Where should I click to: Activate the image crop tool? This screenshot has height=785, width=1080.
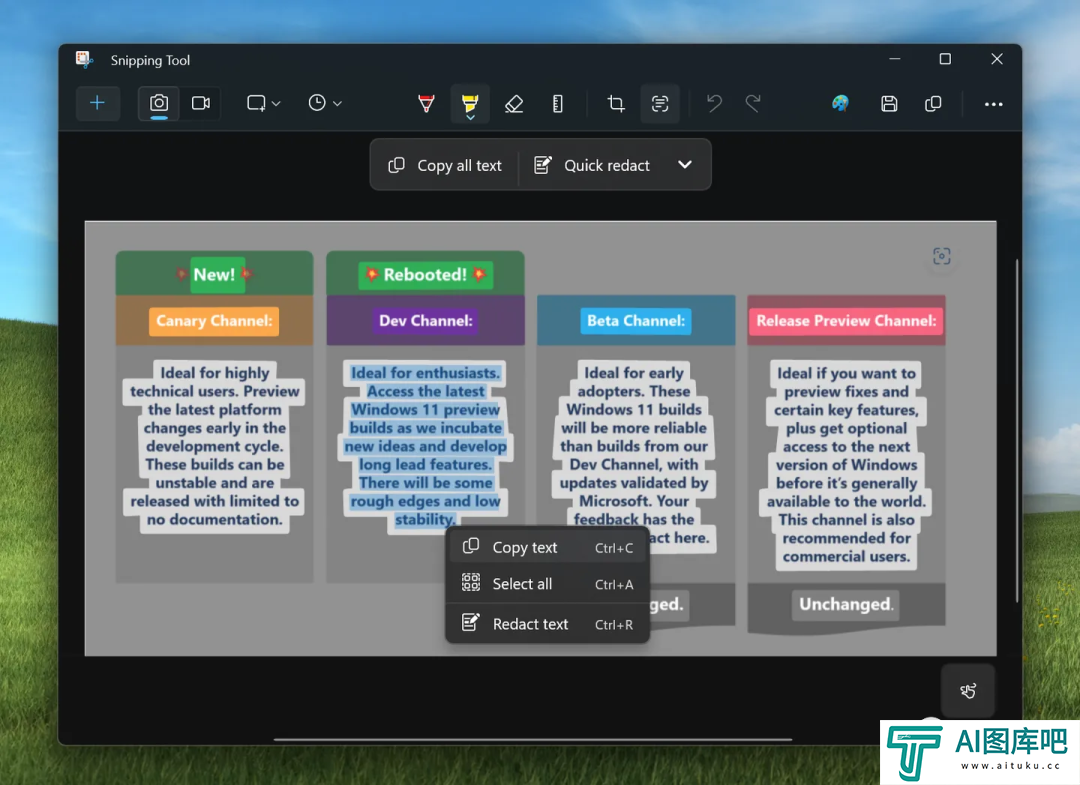click(616, 103)
